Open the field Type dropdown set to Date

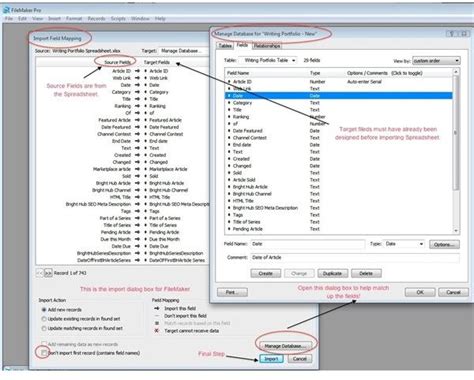404,244
